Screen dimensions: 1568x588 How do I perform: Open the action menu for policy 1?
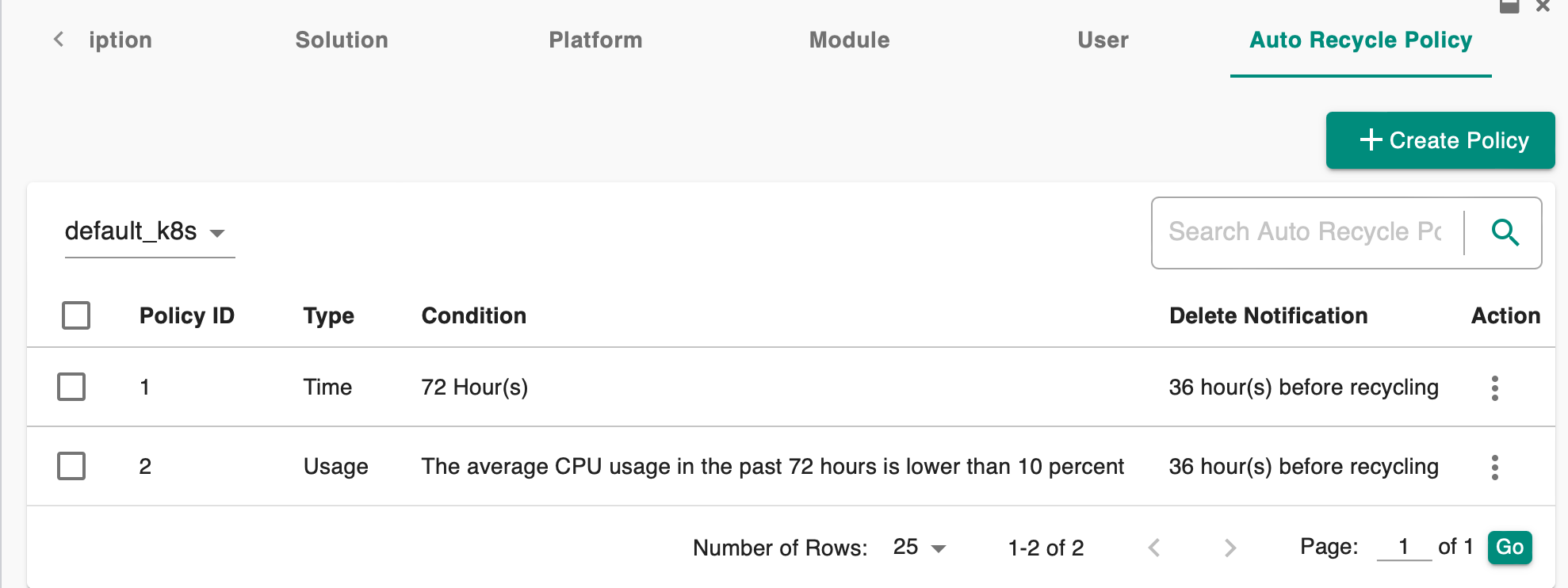[1494, 388]
